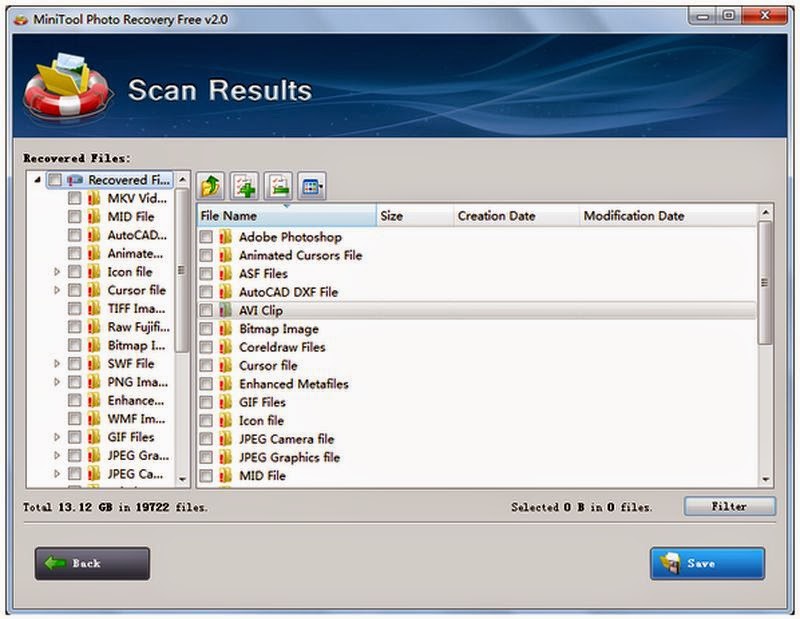Screen dimensions: 800x619
Task: Click the GIF Files folder icon in list
Action: pyautogui.click(x=225, y=403)
